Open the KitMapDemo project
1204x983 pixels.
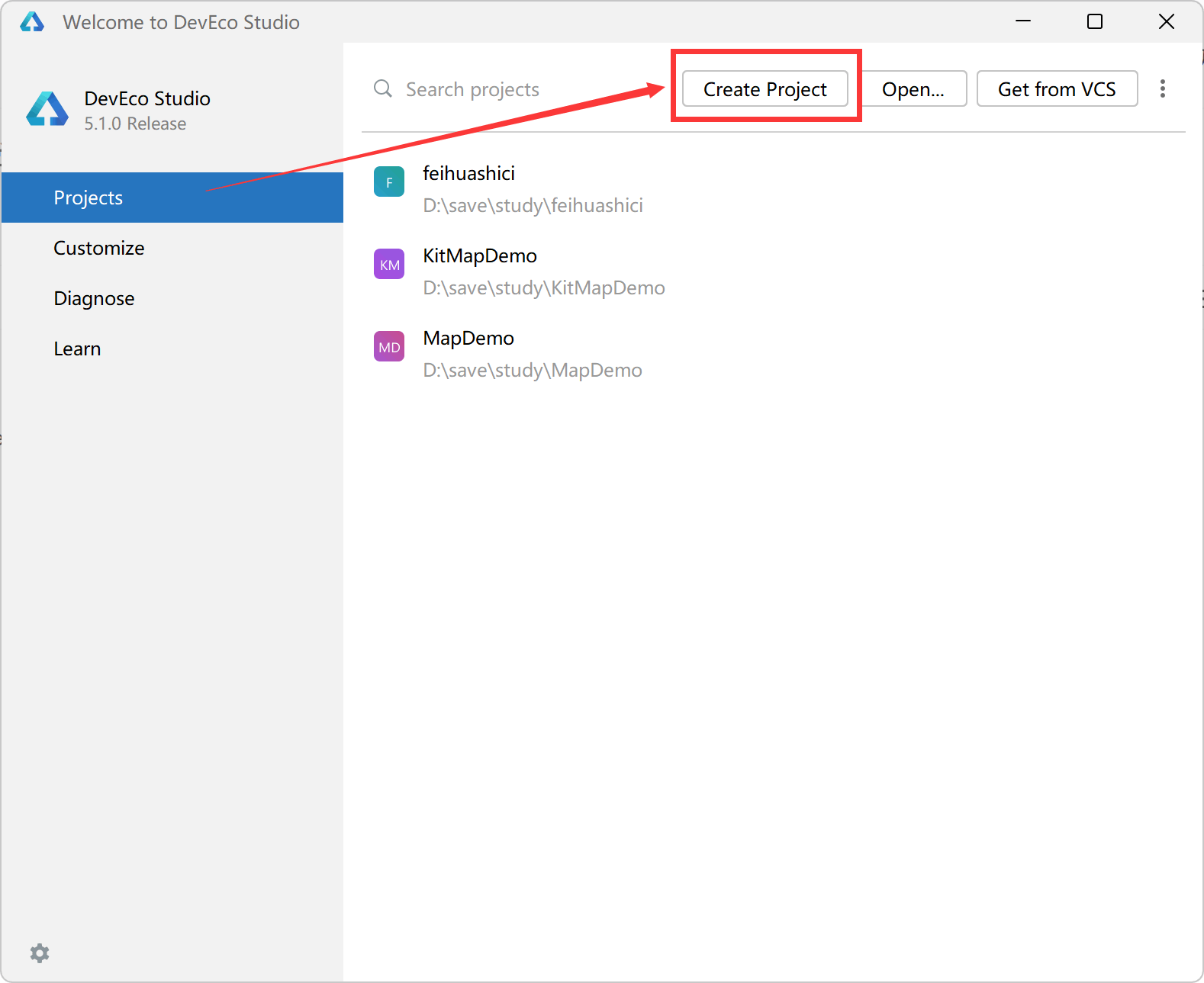click(x=772, y=271)
